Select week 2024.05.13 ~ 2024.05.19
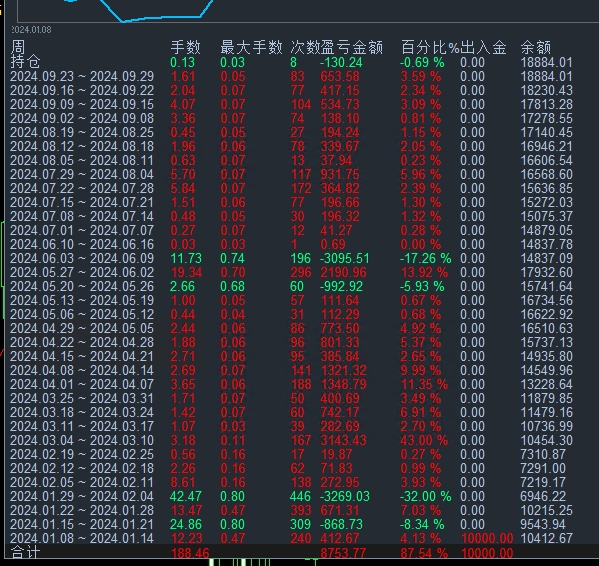The height and width of the screenshot is (566, 599). coord(82,301)
